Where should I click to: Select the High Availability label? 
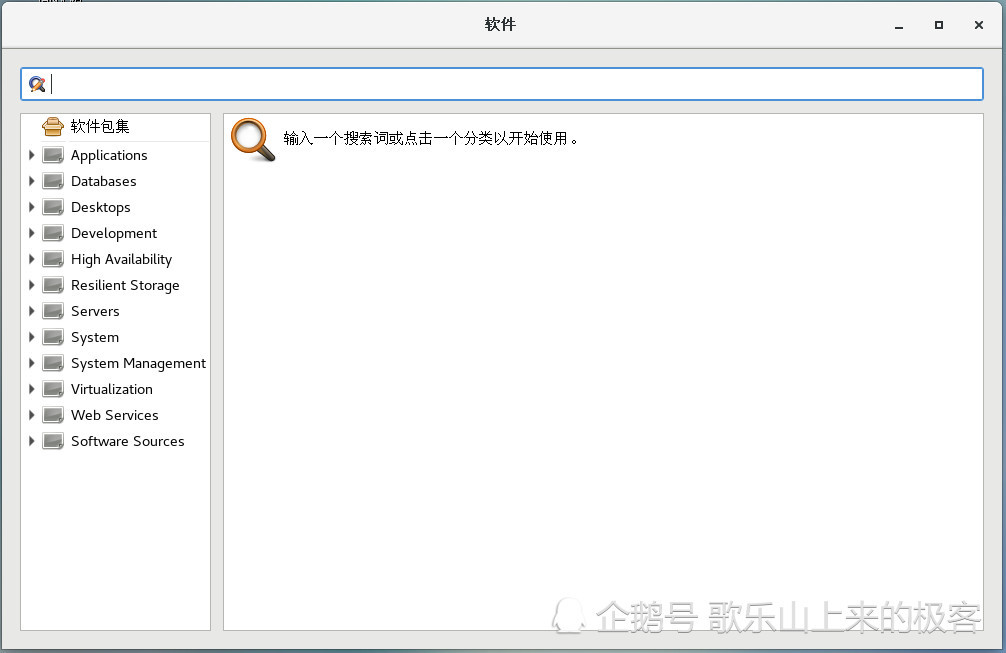tap(122, 260)
